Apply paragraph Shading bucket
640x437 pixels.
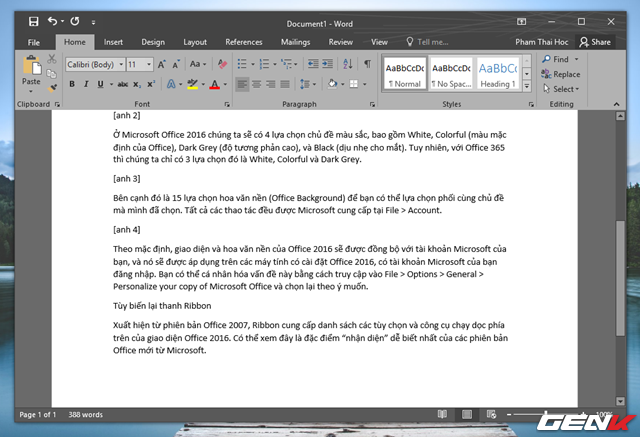(x=332, y=84)
